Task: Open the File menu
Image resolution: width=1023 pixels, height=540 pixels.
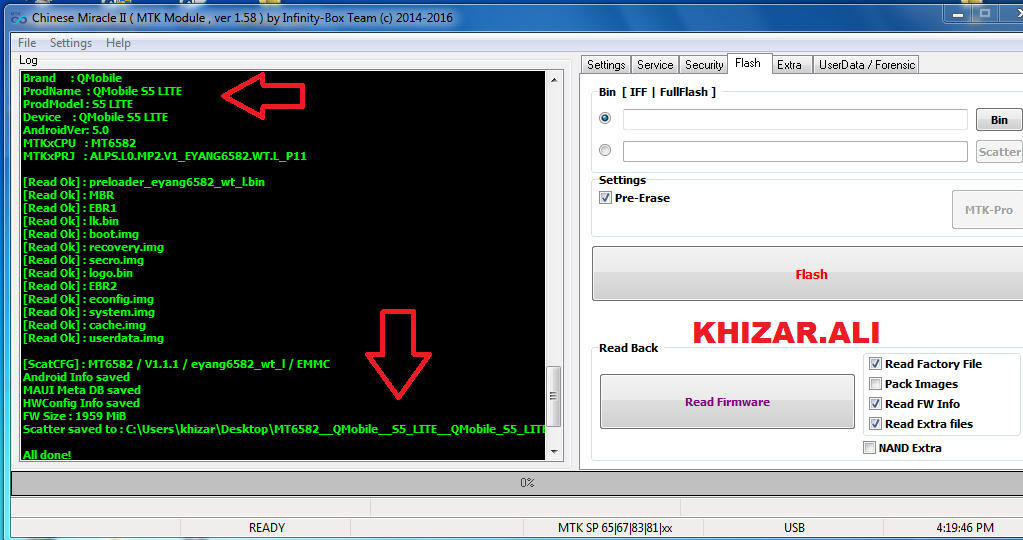Action: click(x=27, y=43)
